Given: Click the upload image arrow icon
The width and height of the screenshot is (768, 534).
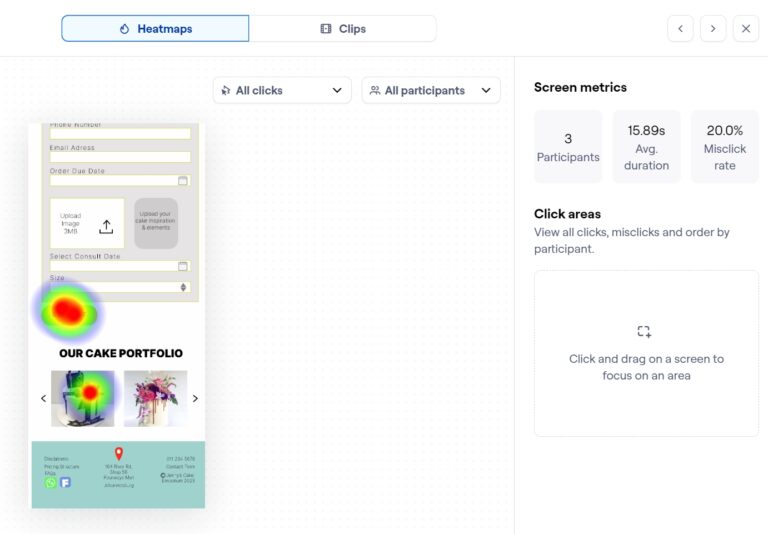Looking at the screenshot, I should (x=106, y=226).
